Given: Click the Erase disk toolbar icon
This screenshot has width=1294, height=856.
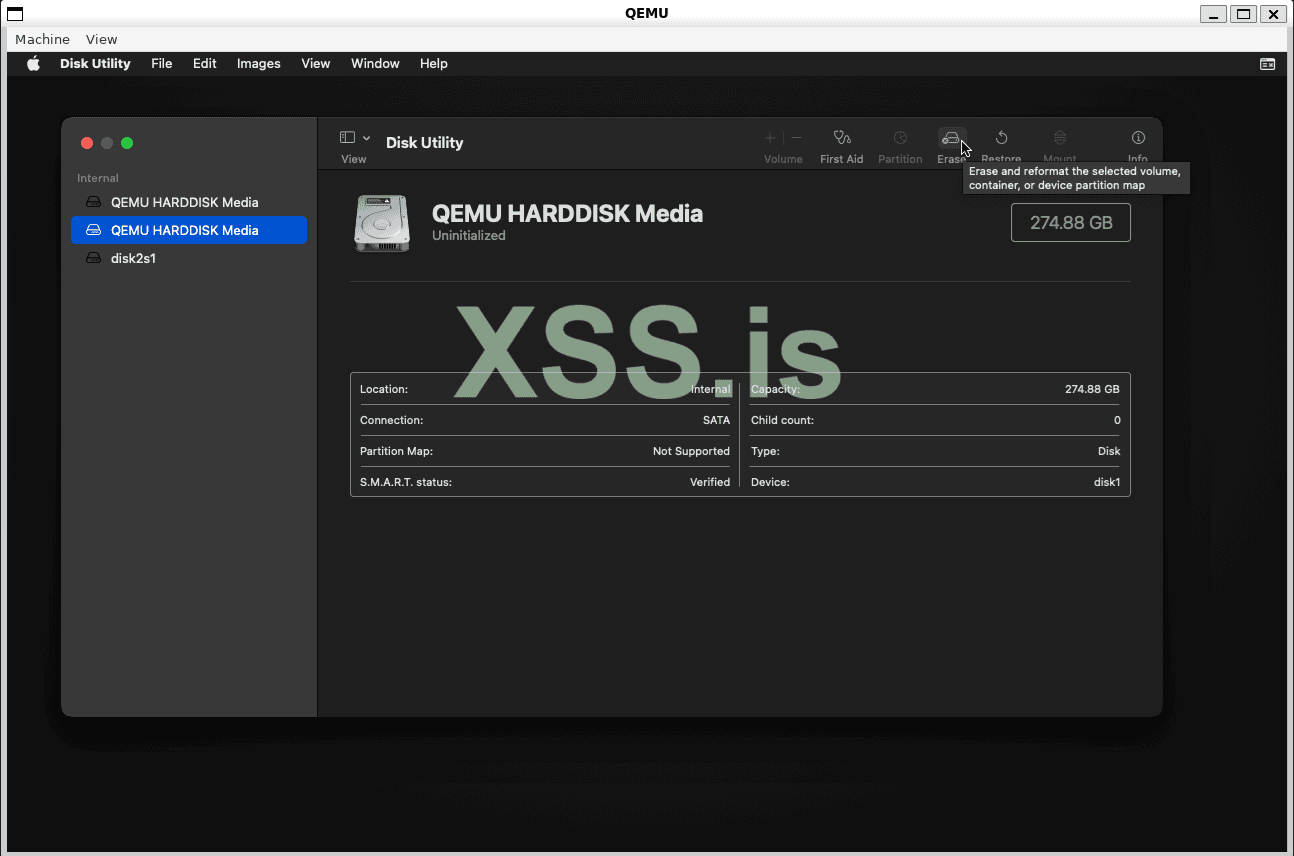Looking at the screenshot, I should pos(951,138).
